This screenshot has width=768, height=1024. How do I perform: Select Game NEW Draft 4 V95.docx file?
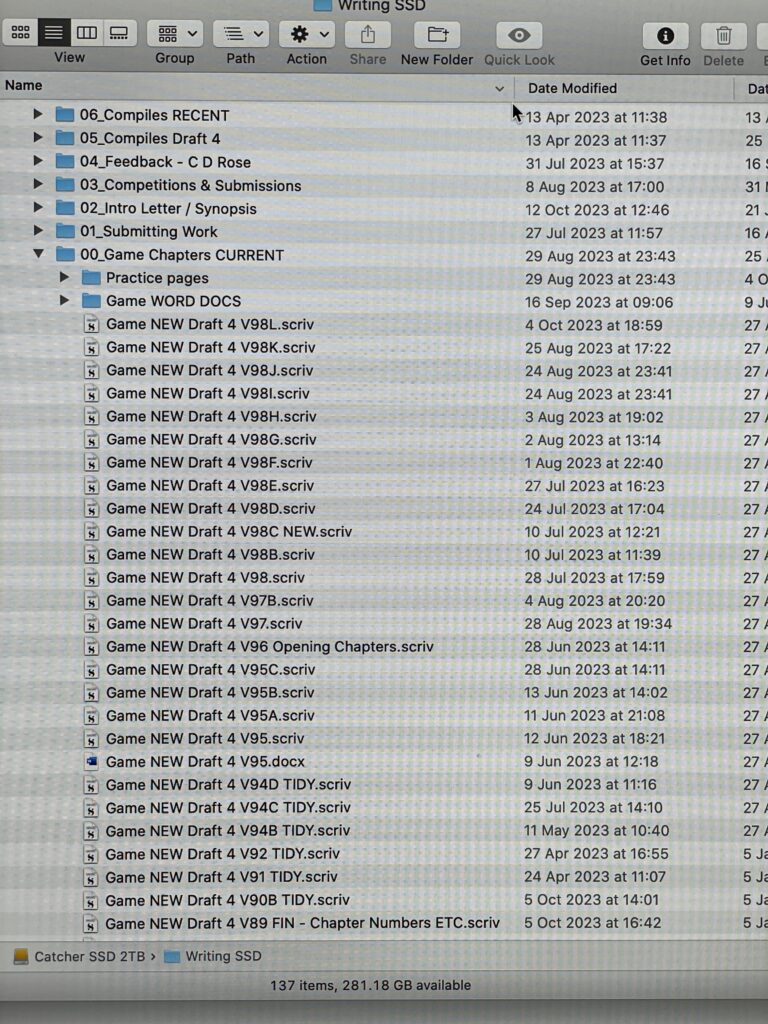point(206,762)
